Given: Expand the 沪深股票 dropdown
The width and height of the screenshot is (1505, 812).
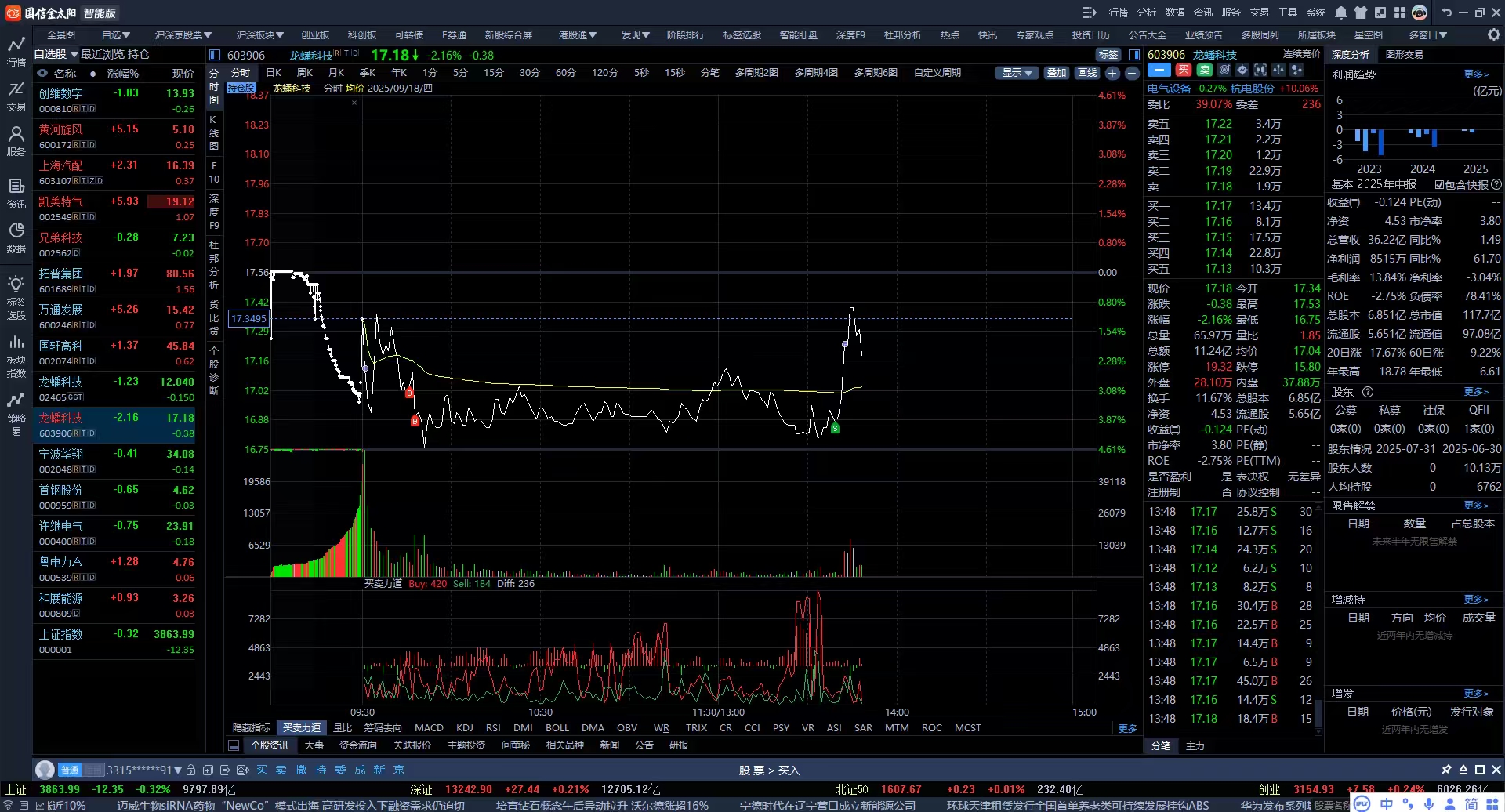Looking at the screenshot, I should 183,35.
